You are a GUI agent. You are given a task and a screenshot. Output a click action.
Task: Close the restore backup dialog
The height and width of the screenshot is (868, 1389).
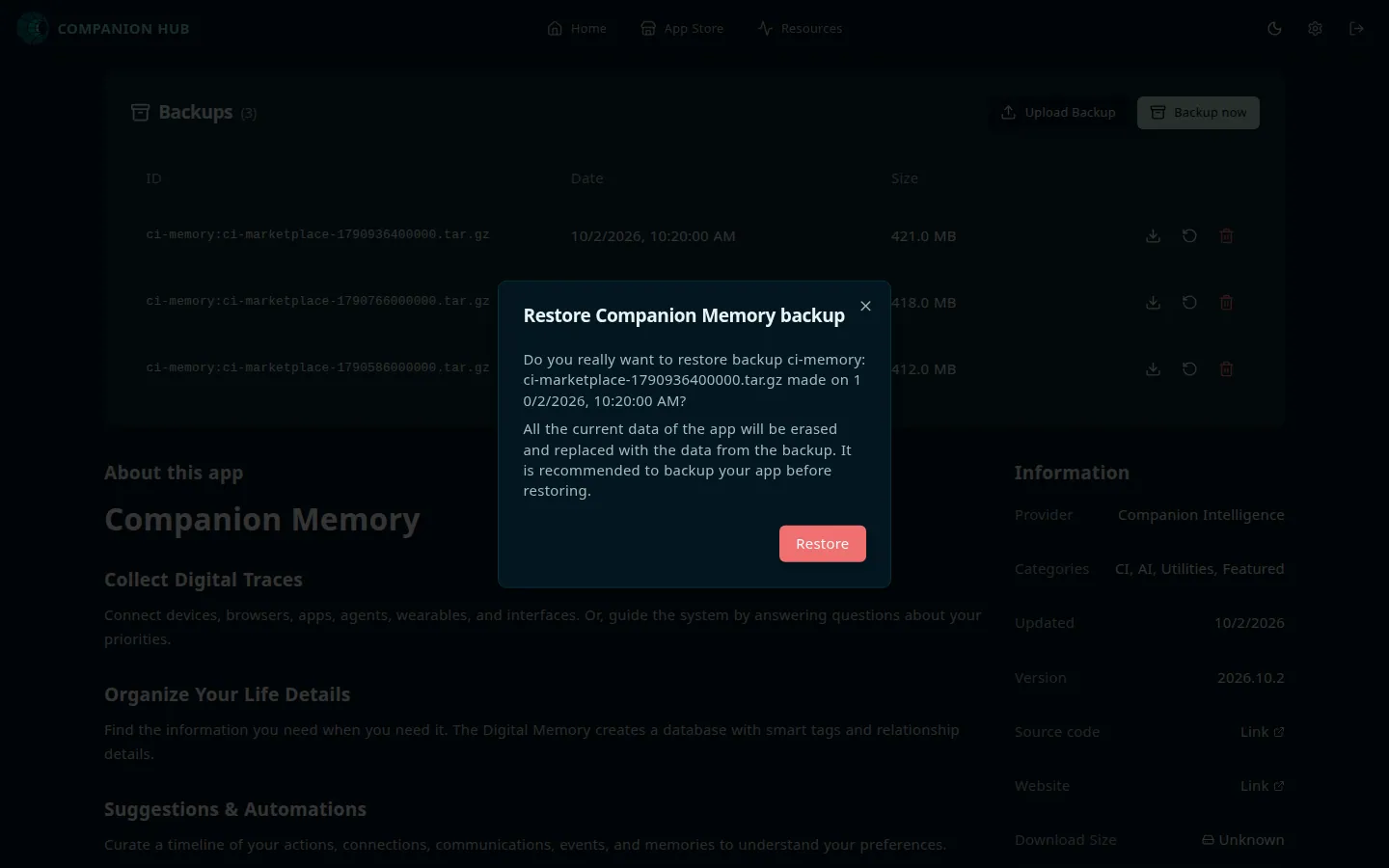[x=865, y=306]
